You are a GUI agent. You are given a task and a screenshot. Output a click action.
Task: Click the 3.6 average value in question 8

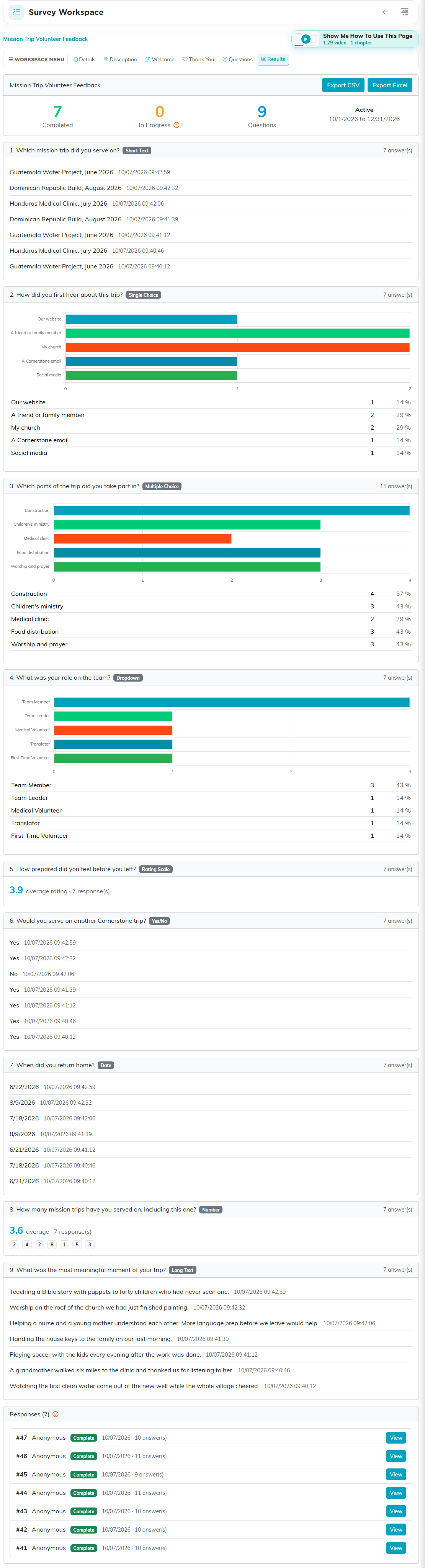[16, 1230]
